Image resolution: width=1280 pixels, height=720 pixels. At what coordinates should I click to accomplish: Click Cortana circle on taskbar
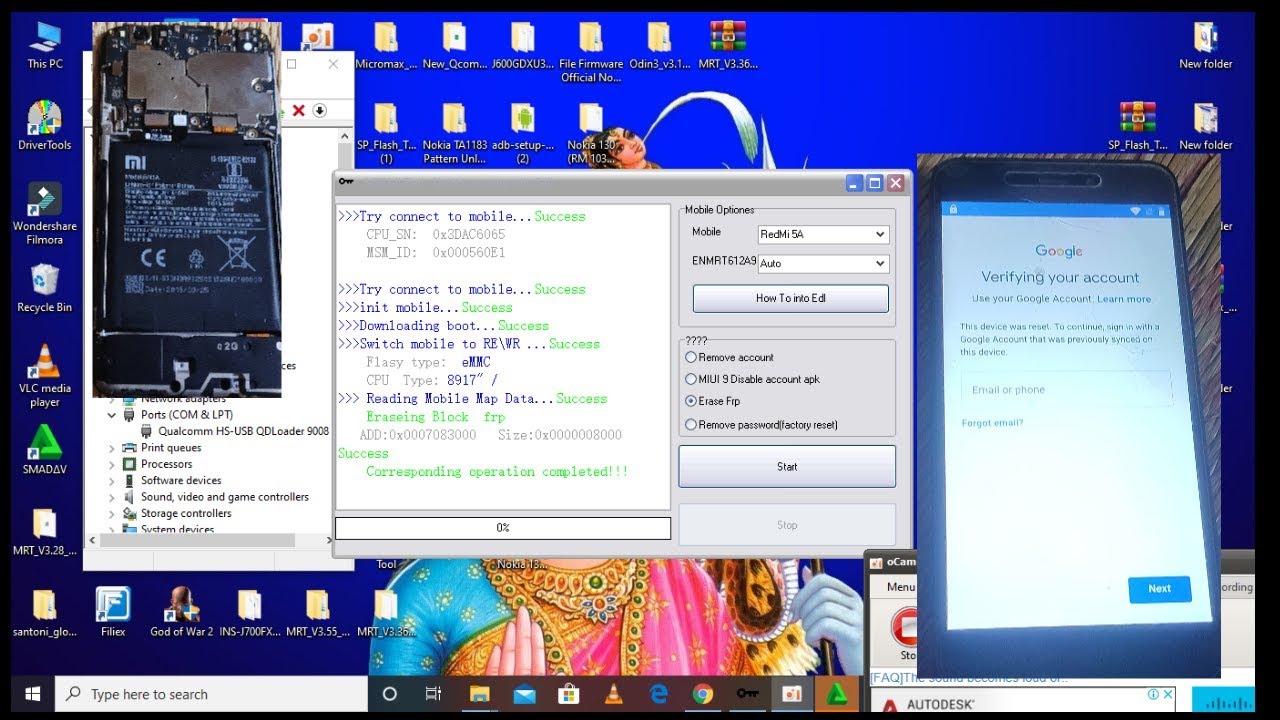tap(390, 694)
